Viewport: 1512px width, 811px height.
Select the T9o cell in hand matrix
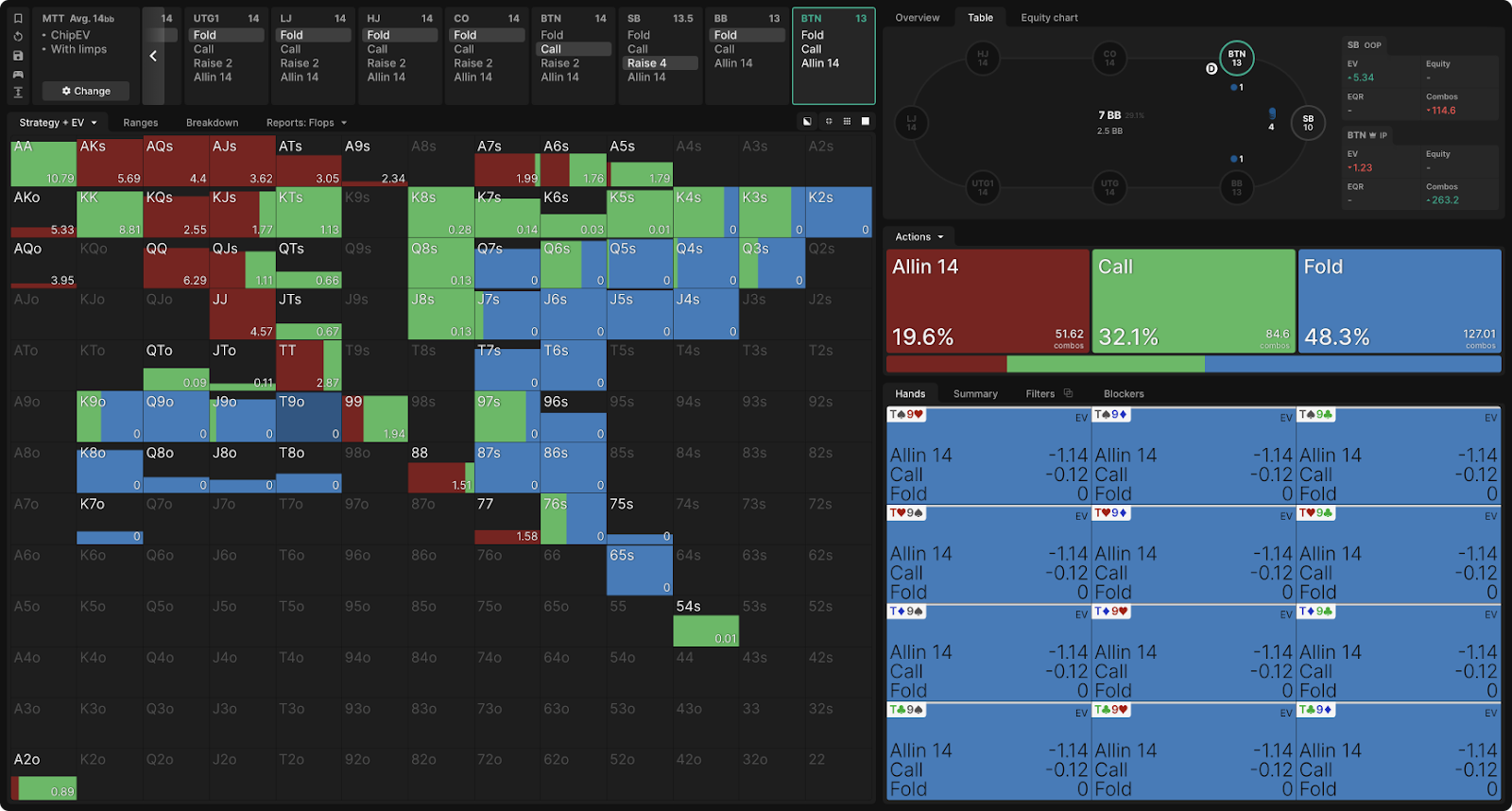pos(308,417)
